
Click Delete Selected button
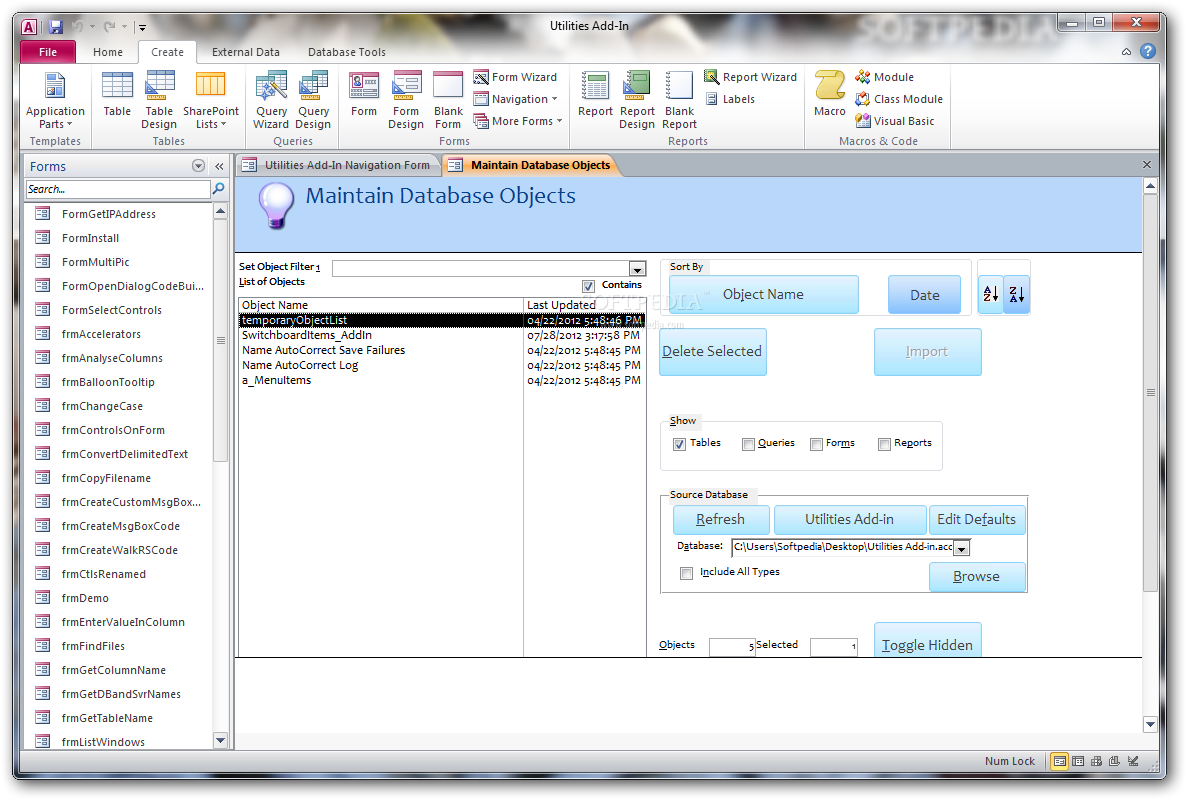[712, 351]
